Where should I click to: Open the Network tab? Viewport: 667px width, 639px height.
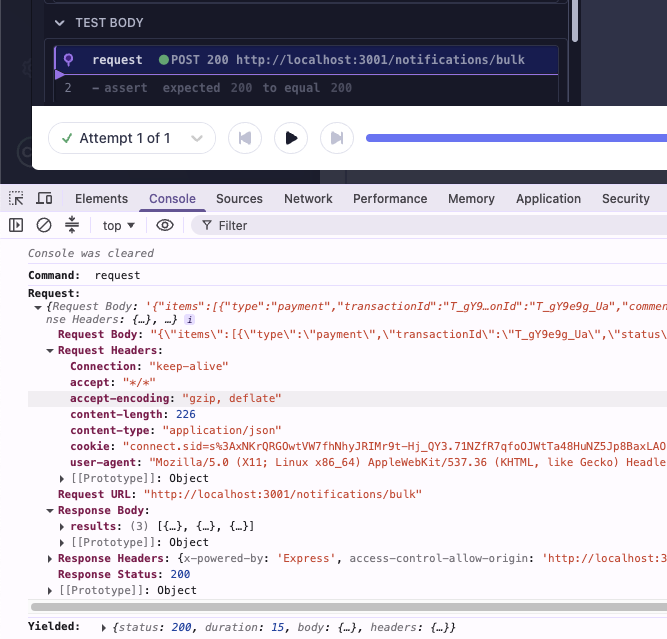tap(308, 199)
